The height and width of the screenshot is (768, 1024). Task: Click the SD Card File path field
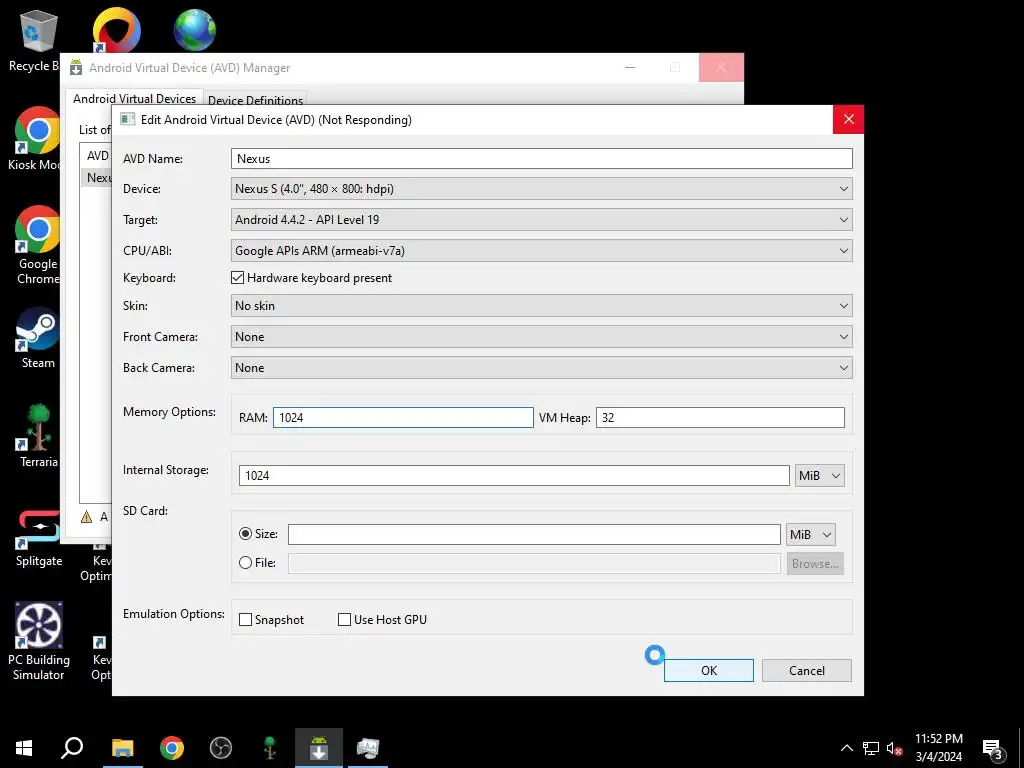coord(534,564)
